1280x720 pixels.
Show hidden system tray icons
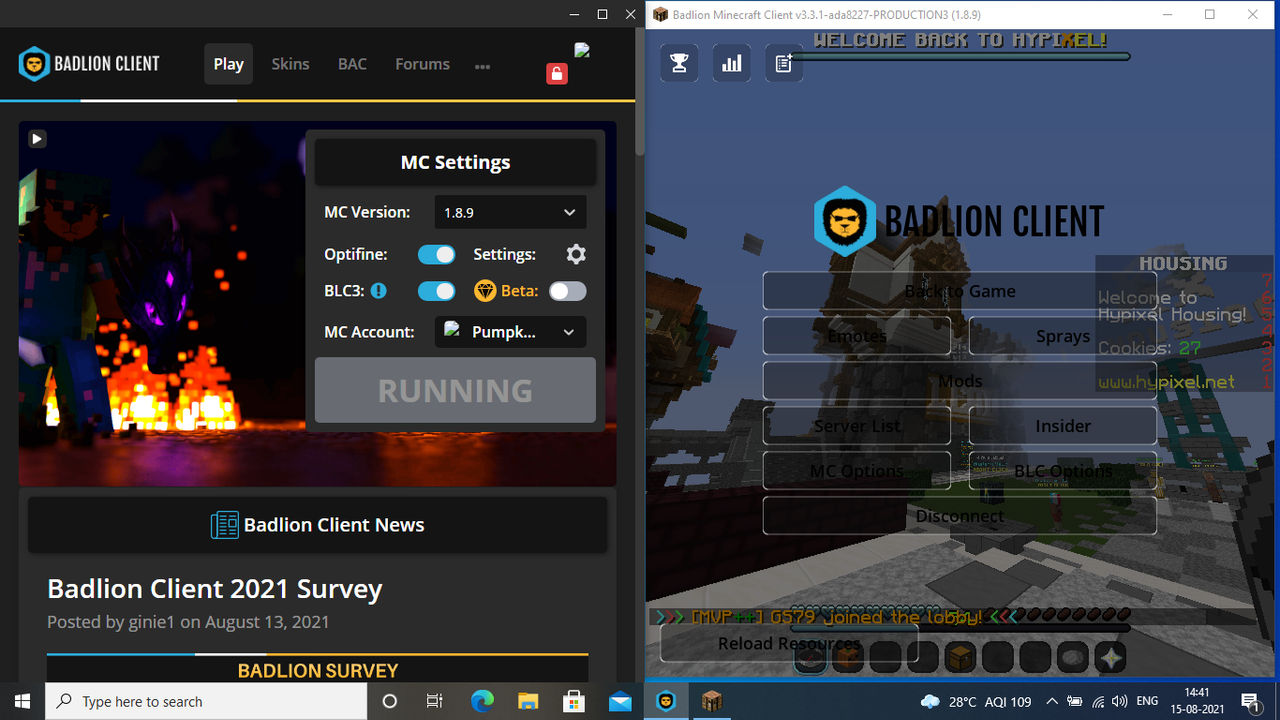pyautogui.click(x=1053, y=702)
